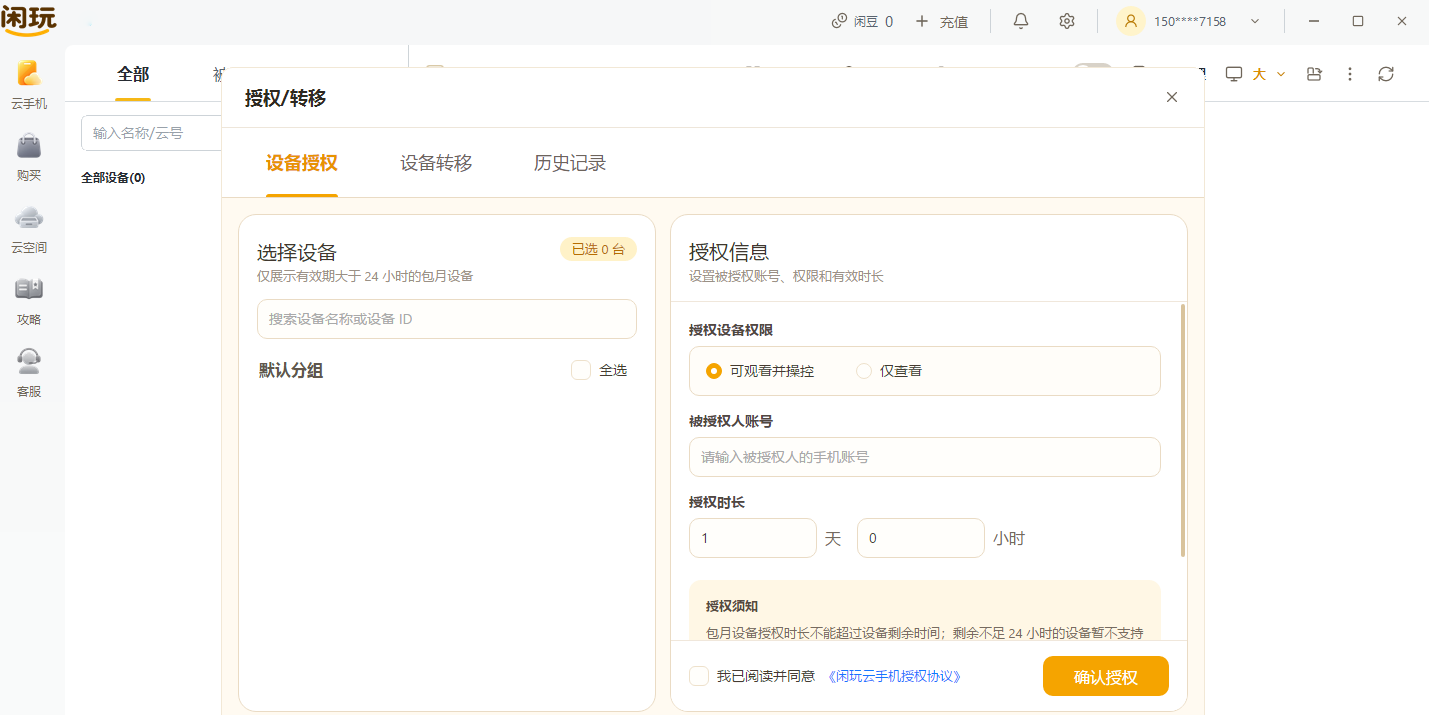Tick the 全选 select-all checkbox
The height and width of the screenshot is (715, 1429).
coord(581,370)
